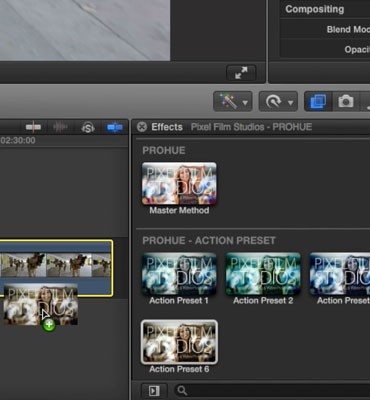Toggle audio skimming waveform icon
This screenshot has width=370, height=400.
click(60, 127)
